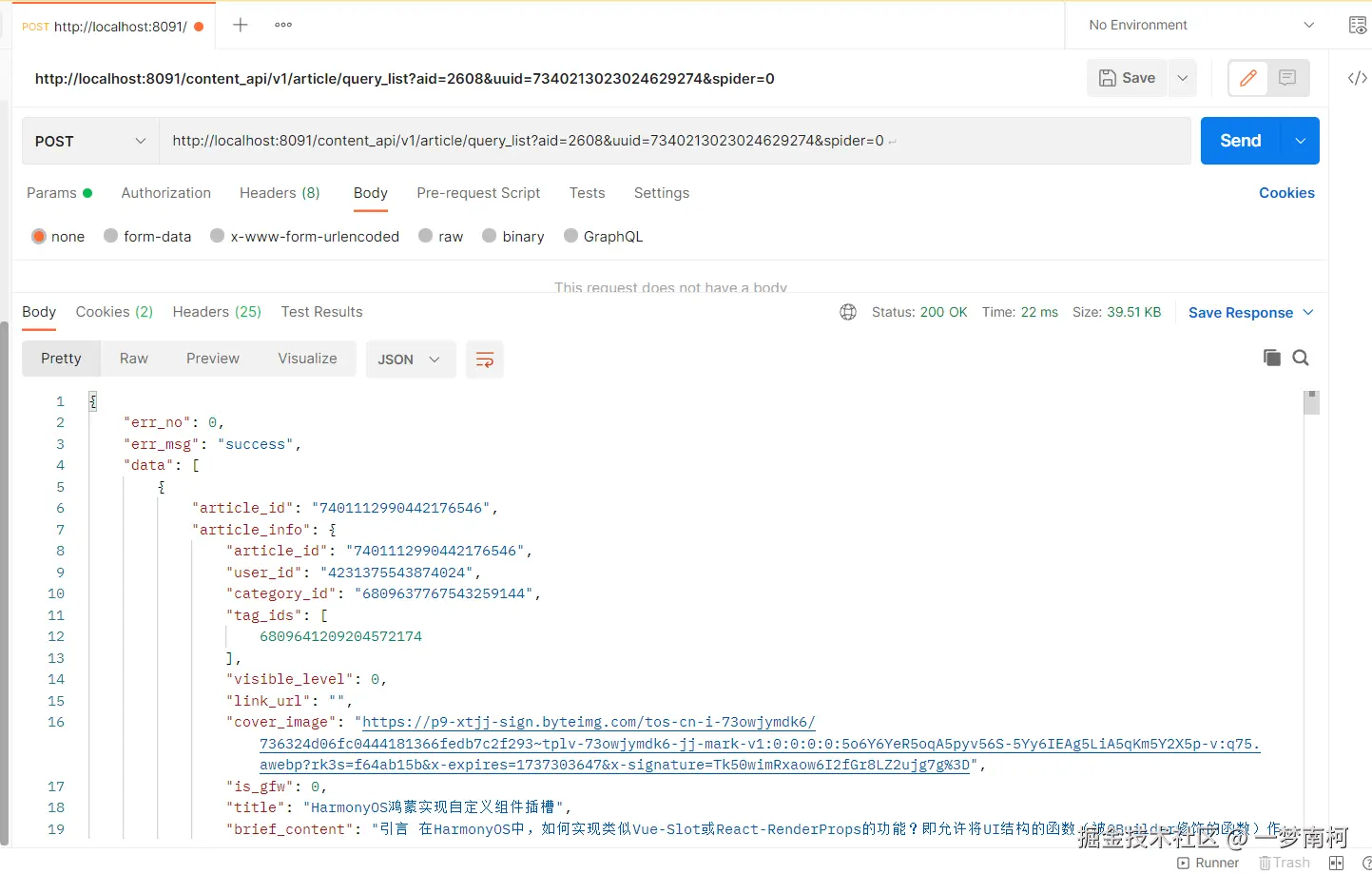The image size is (1372, 874).
Task: Click the network globe icon
Action: click(848, 312)
